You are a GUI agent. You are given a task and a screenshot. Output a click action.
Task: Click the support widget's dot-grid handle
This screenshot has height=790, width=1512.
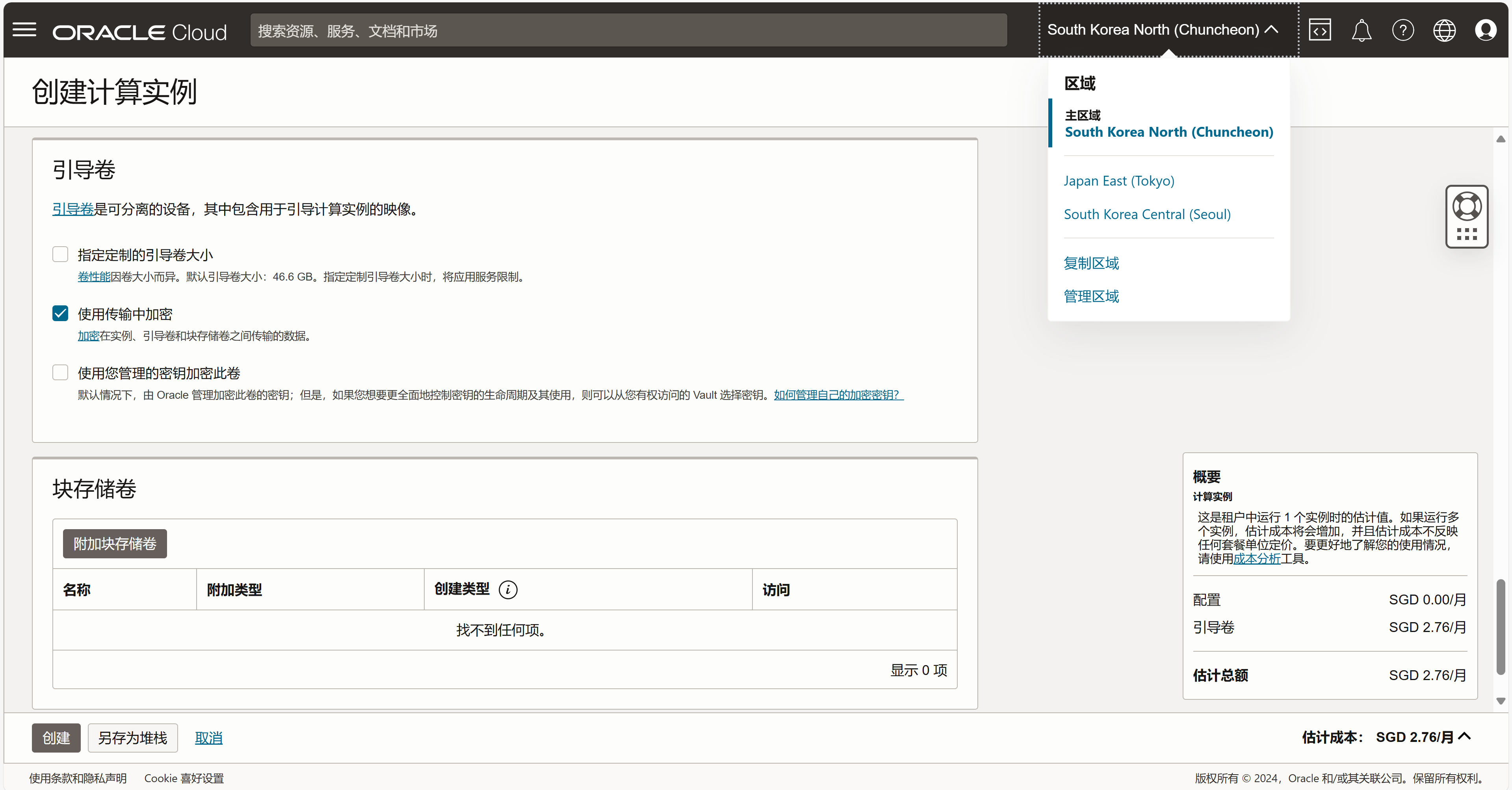(1466, 234)
